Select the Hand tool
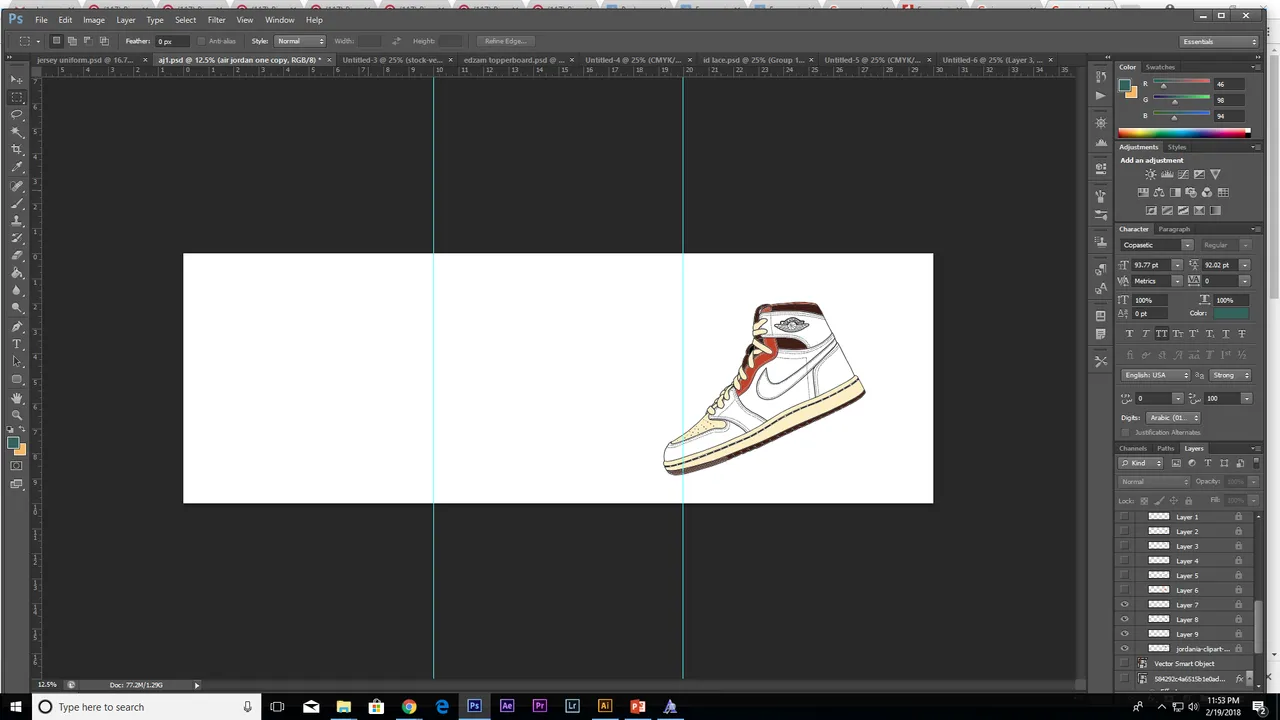The width and height of the screenshot is (1280, 720). pos(16,398)
